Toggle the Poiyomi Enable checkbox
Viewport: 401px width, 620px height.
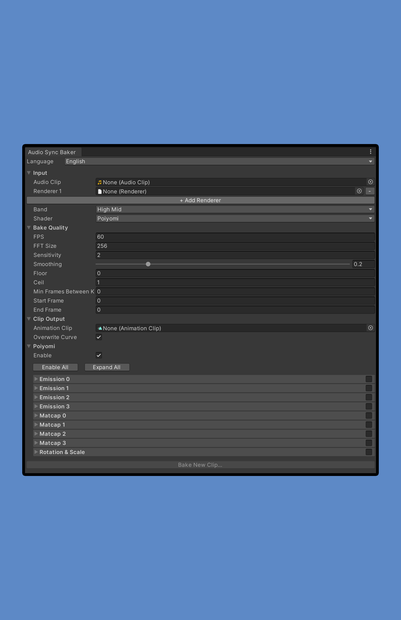coord(99,355)
